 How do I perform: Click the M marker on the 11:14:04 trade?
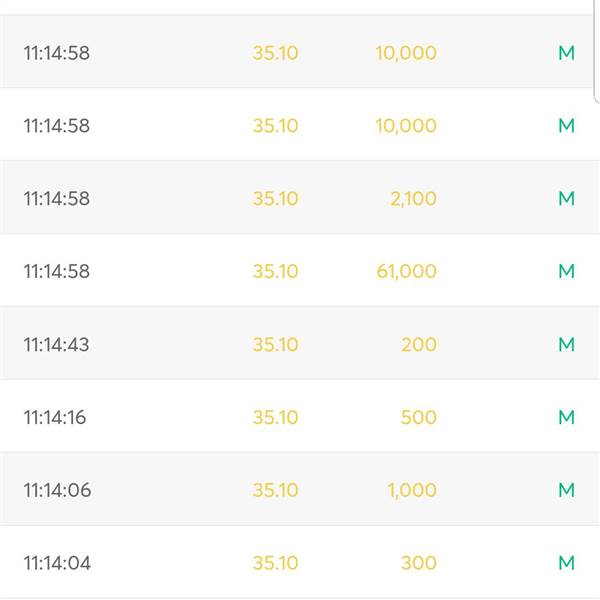[x=566, y=563]
